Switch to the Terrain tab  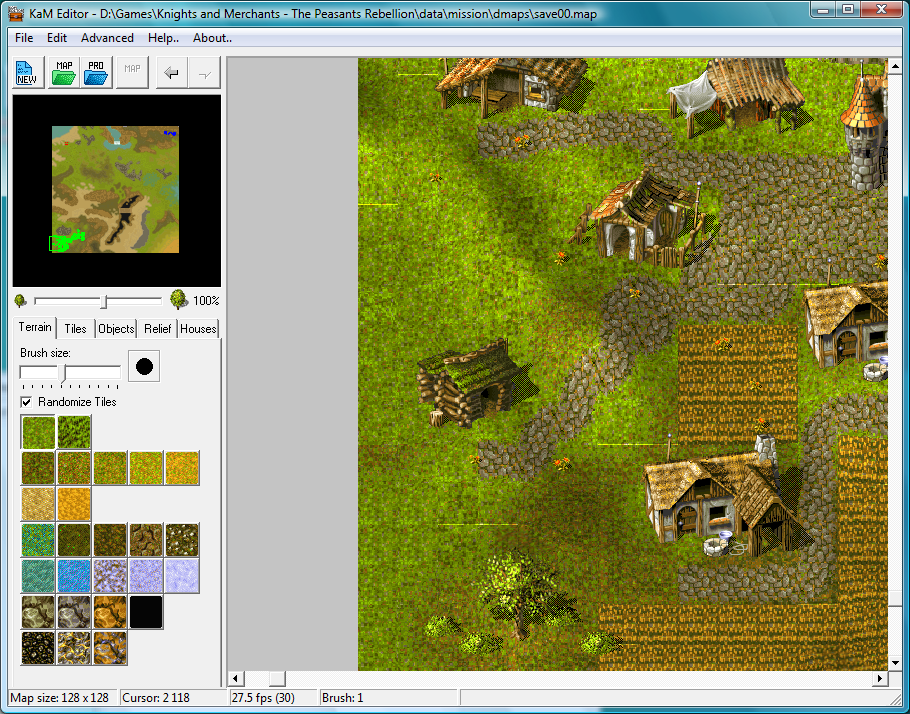(35, 327)
